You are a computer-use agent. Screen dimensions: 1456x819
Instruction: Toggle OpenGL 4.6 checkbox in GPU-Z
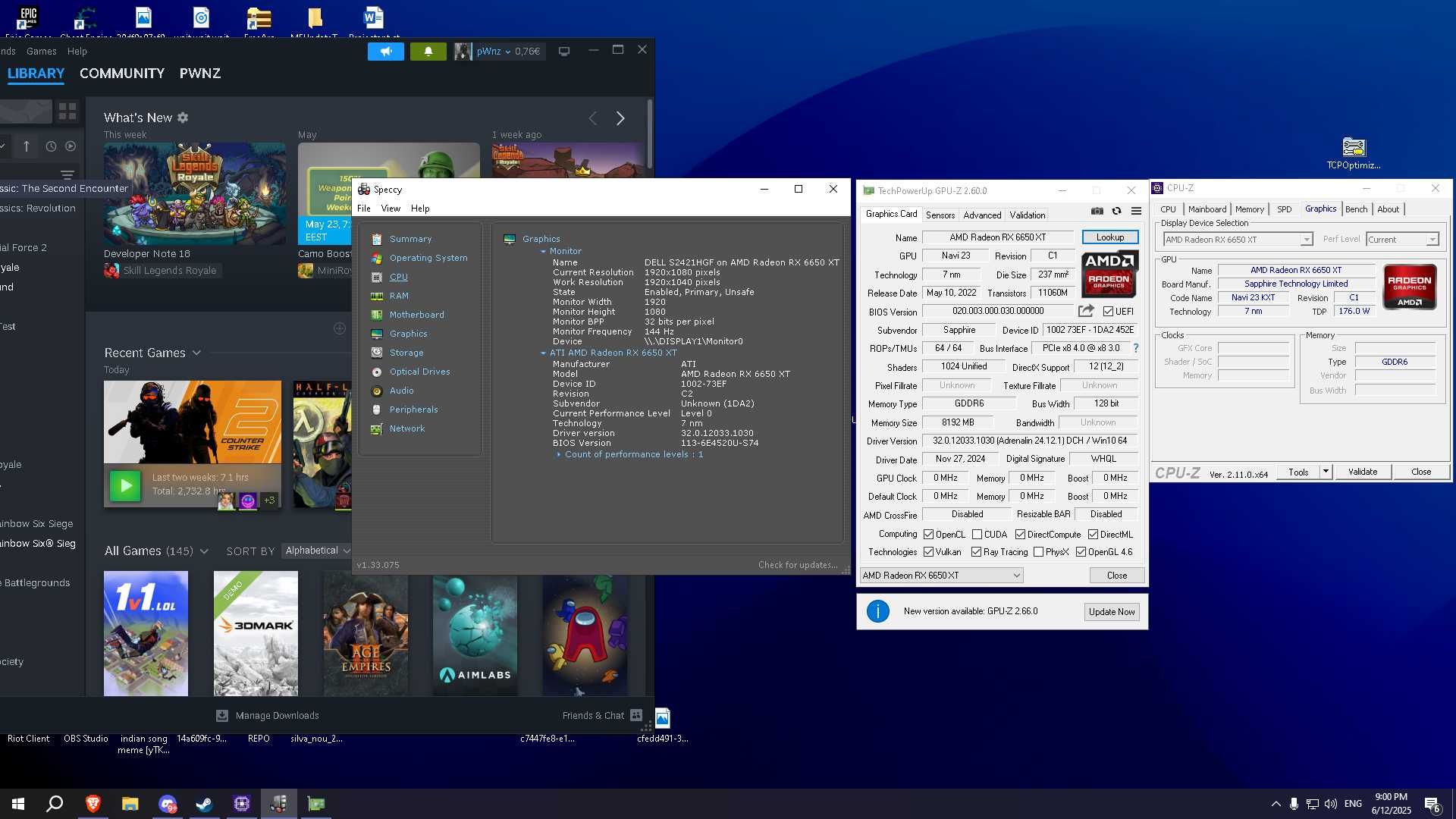pyautogui.click(x=1081, y=552)
